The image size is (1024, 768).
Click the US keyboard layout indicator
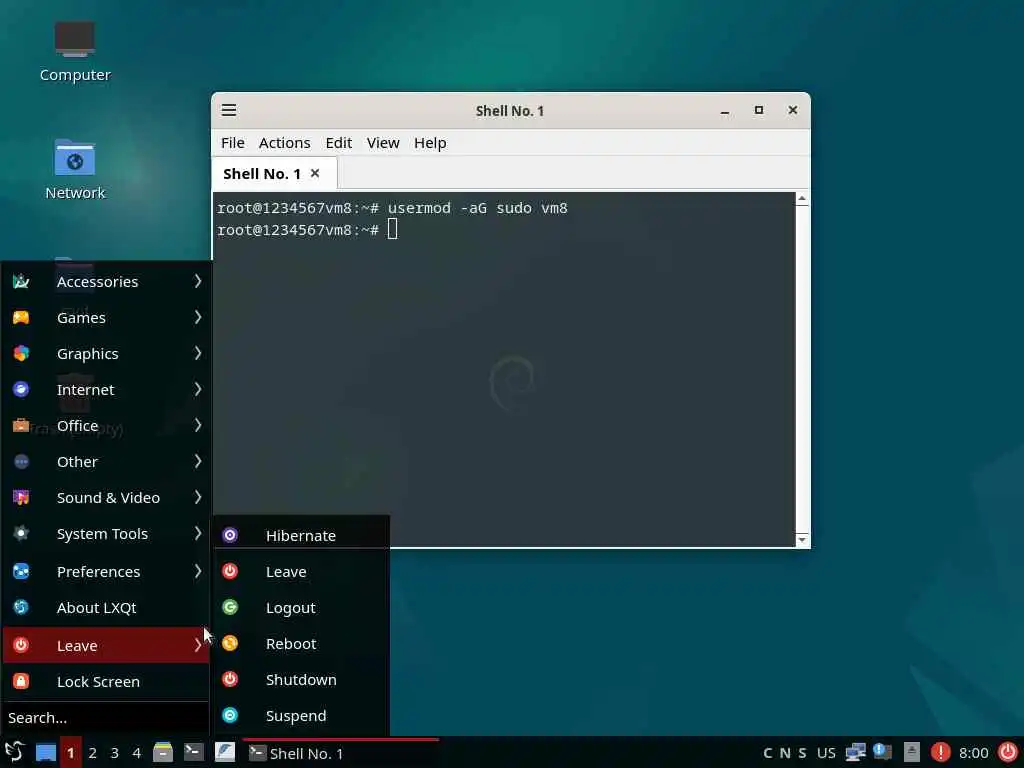826,753
